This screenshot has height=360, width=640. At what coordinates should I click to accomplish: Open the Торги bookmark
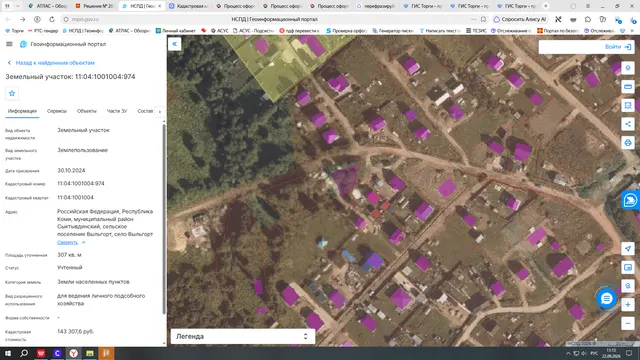[x=14, y=31]
